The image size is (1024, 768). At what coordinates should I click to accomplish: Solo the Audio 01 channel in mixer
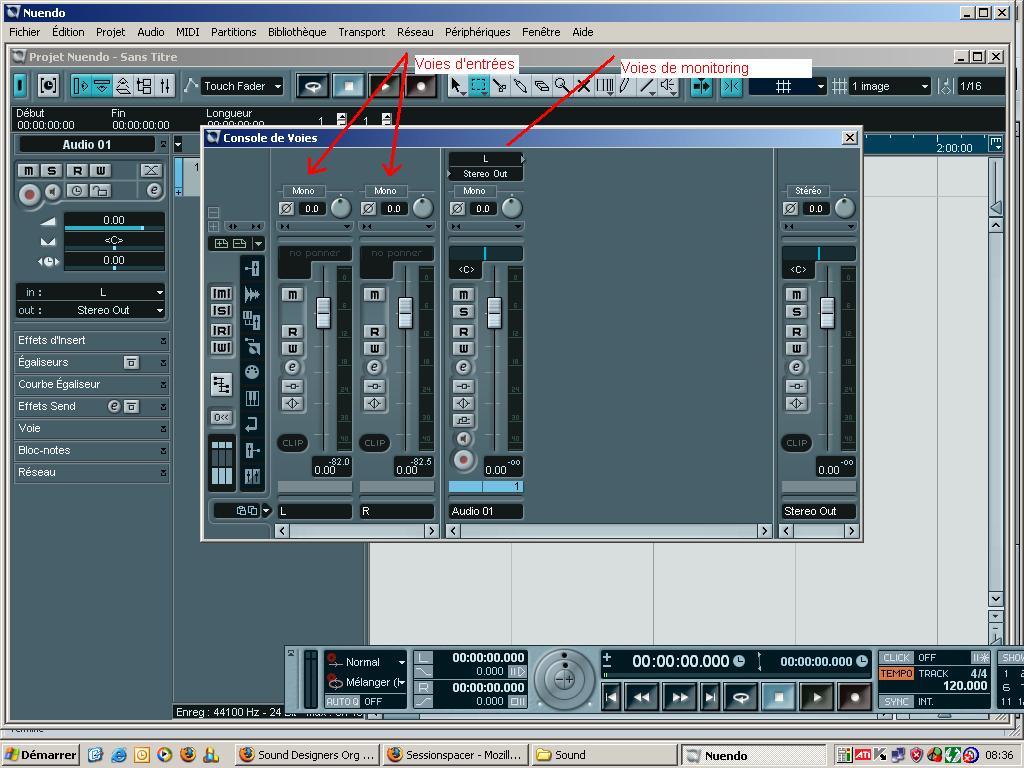(463, 312)
